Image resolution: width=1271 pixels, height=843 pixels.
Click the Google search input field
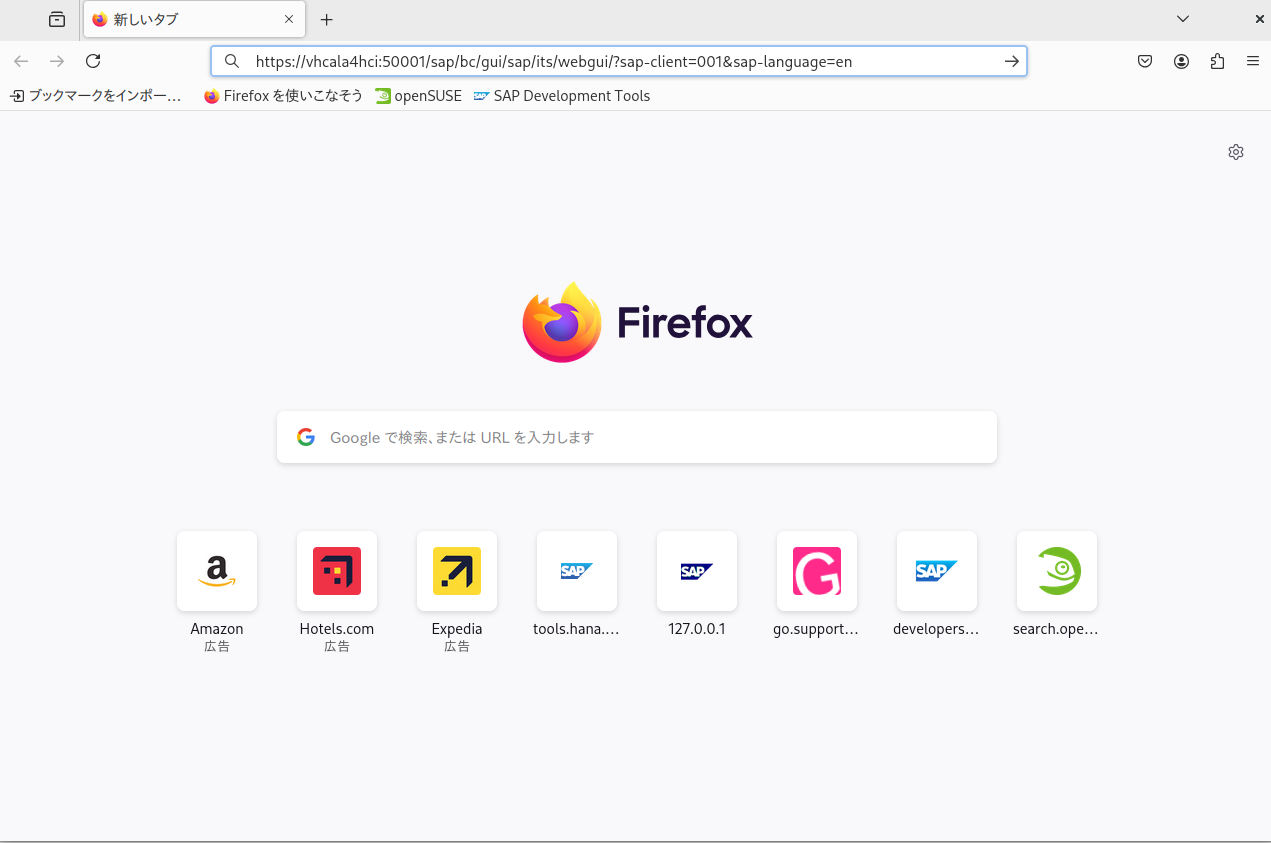(x=637, y=436)
